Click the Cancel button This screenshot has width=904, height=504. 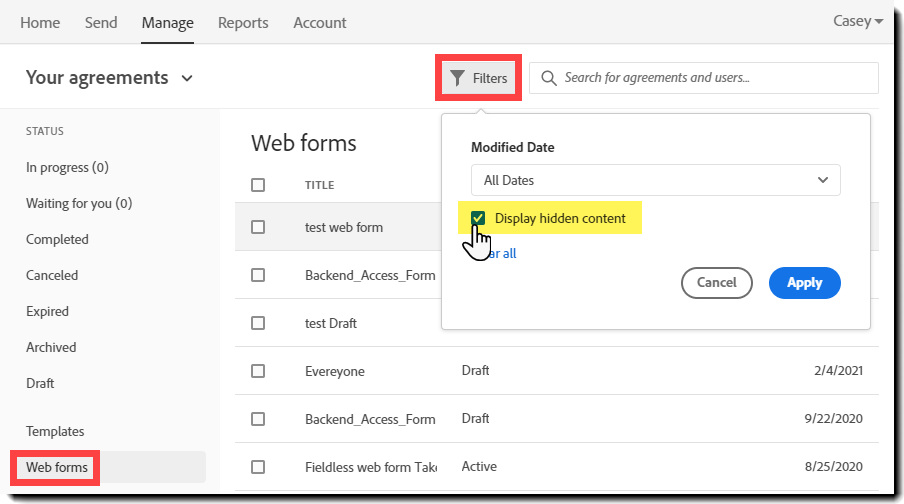[x=716, y=283]
